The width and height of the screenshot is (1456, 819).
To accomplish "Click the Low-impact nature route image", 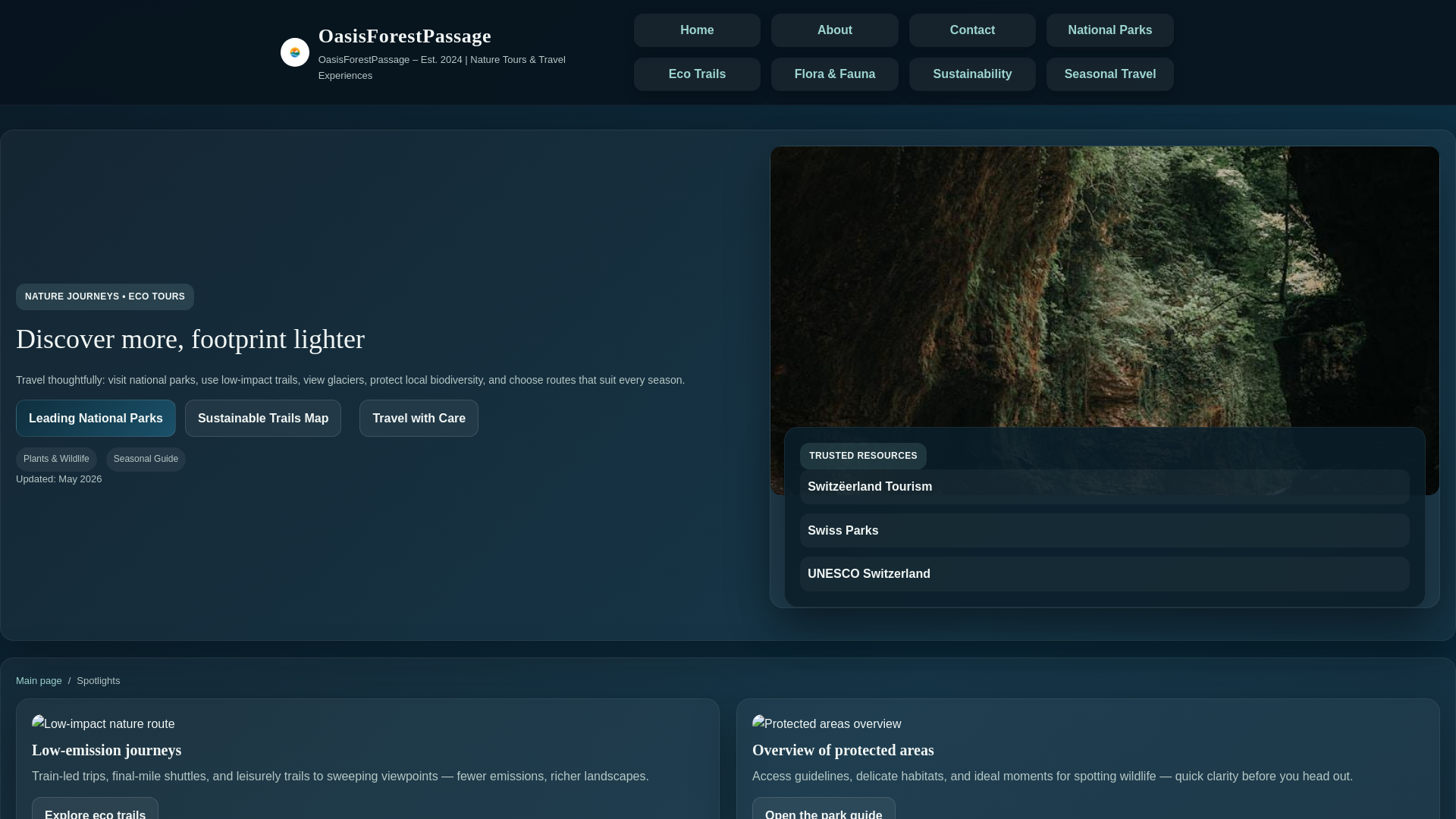I will [103, 723].
